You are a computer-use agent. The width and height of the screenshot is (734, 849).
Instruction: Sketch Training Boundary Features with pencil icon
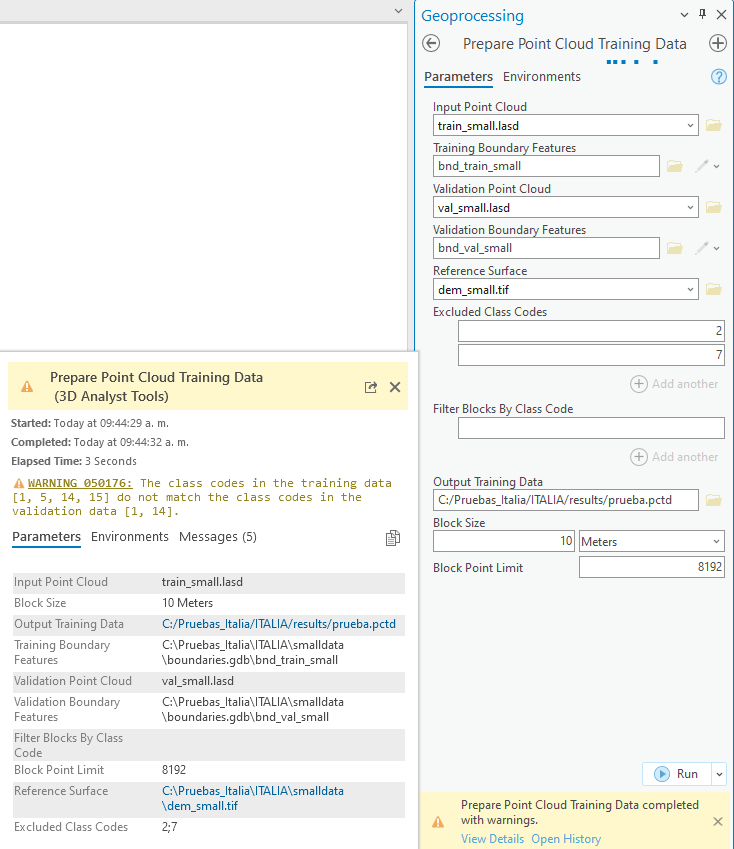click(702, 166)
